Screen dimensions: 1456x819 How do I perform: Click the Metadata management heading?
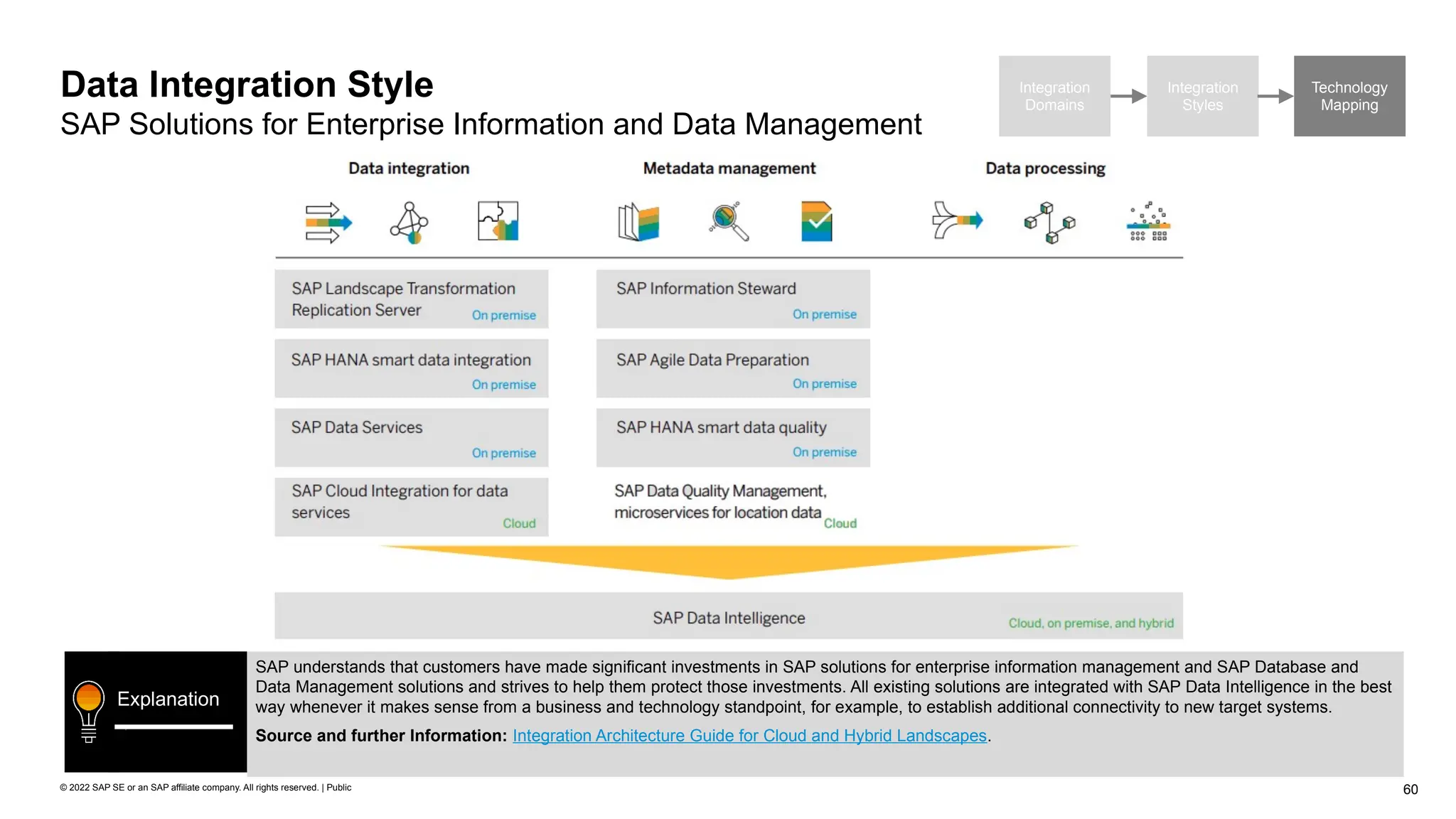pyautogui.click(x=729, y=168)
